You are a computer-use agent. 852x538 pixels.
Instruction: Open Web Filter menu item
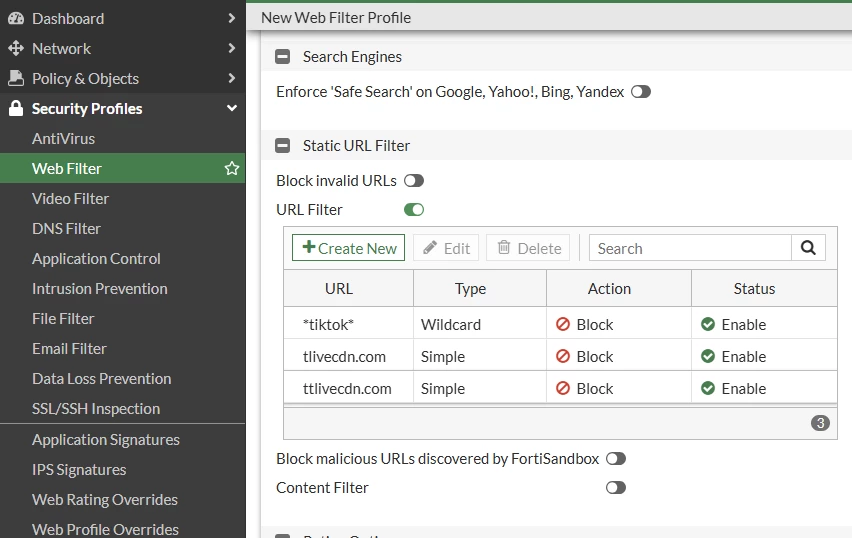(x=123, y=168)
